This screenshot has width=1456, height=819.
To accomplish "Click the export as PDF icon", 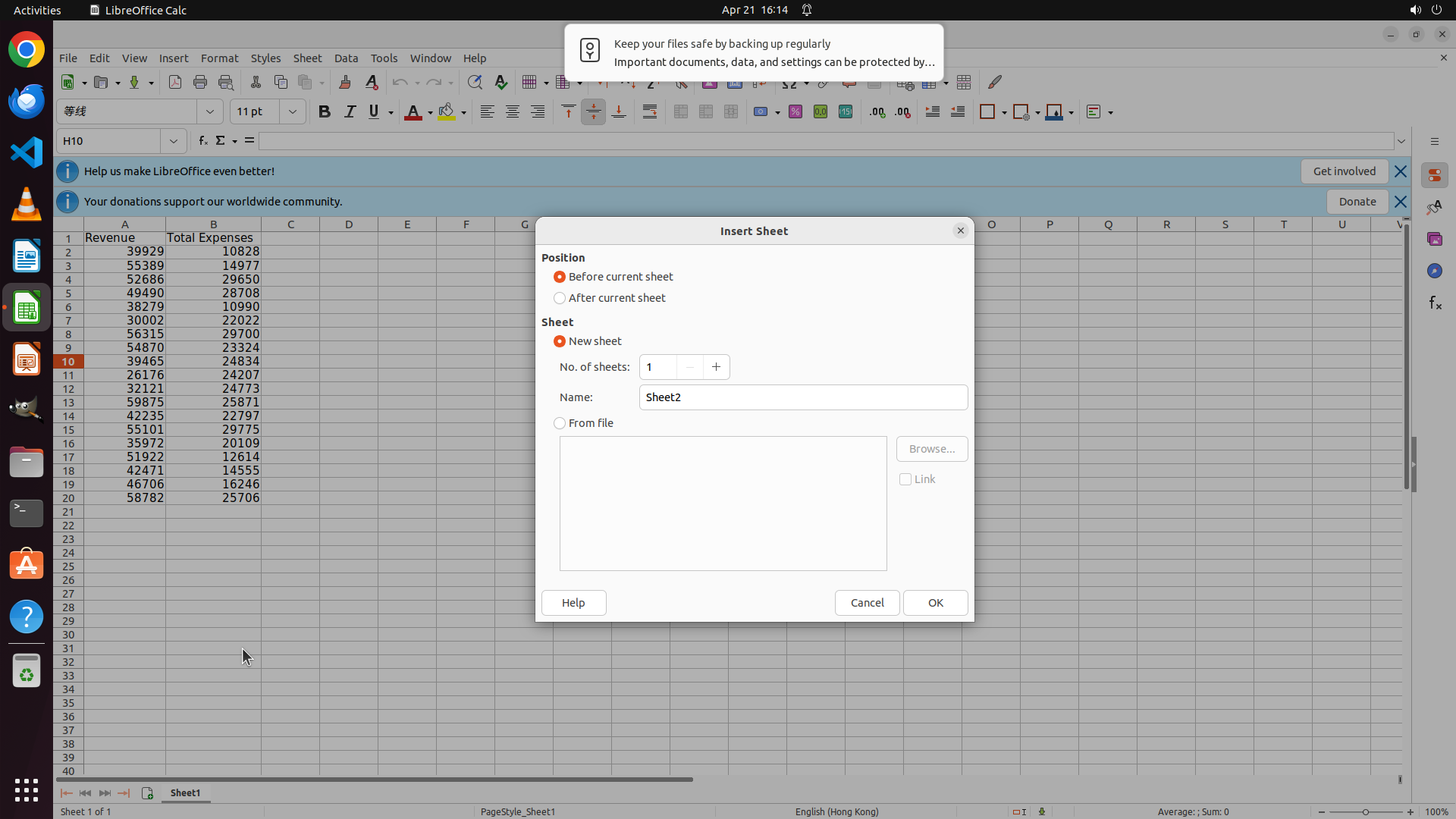I will (175, 83).
